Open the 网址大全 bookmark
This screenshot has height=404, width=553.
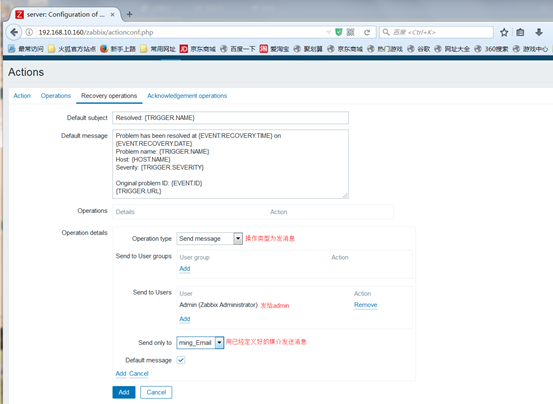[x=452, y=49]
